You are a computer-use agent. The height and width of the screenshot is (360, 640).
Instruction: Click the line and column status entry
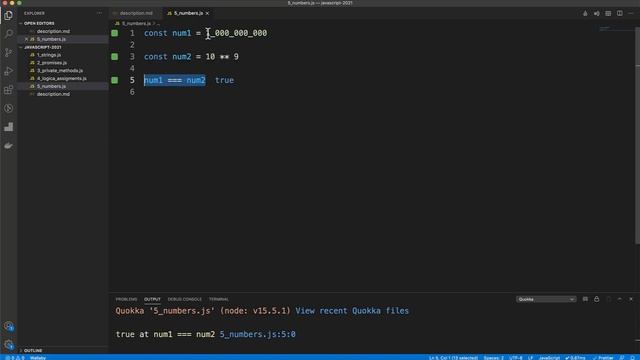tap(453, 358)
